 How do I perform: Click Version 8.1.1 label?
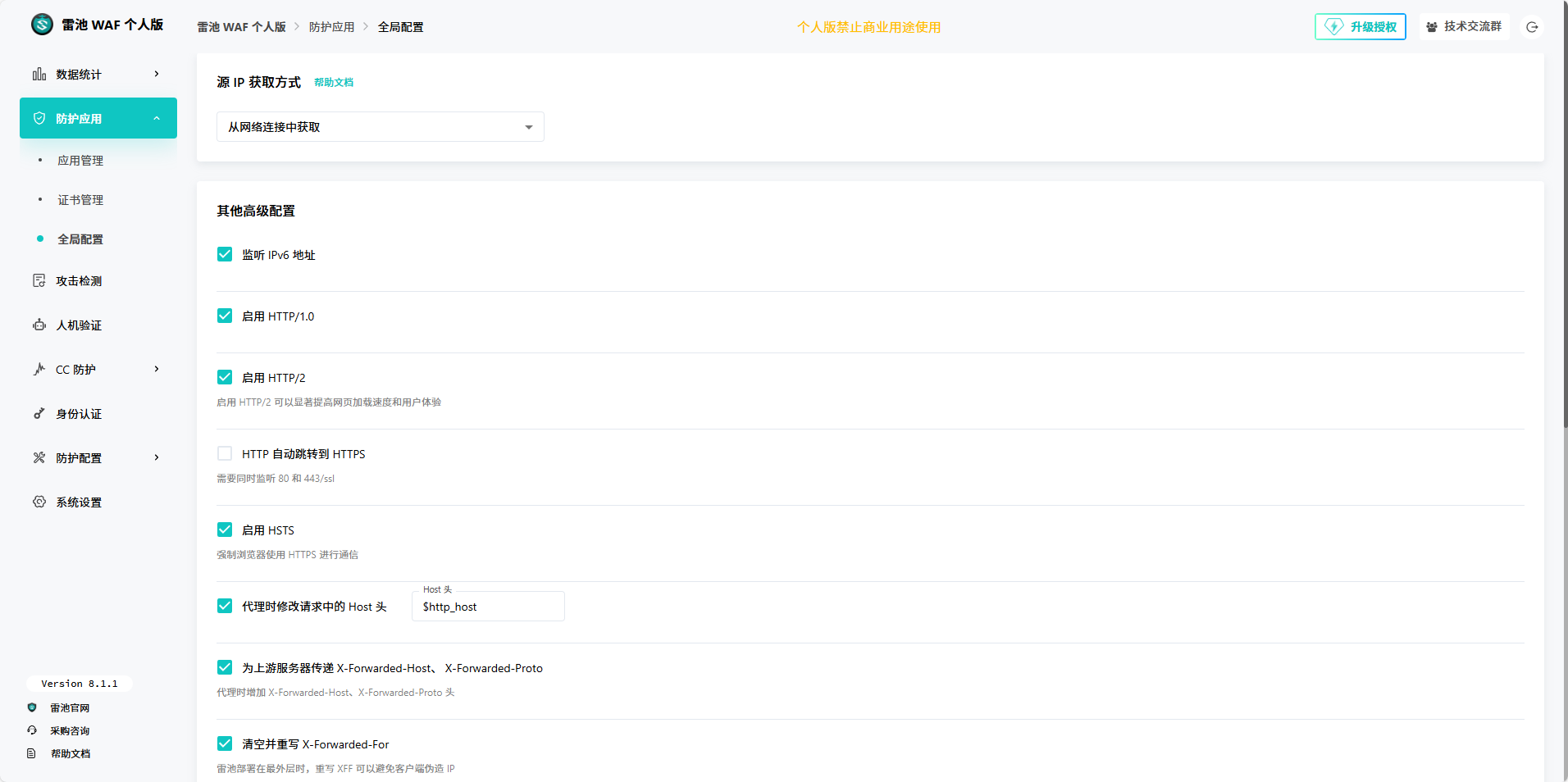(x=80, y=684)
